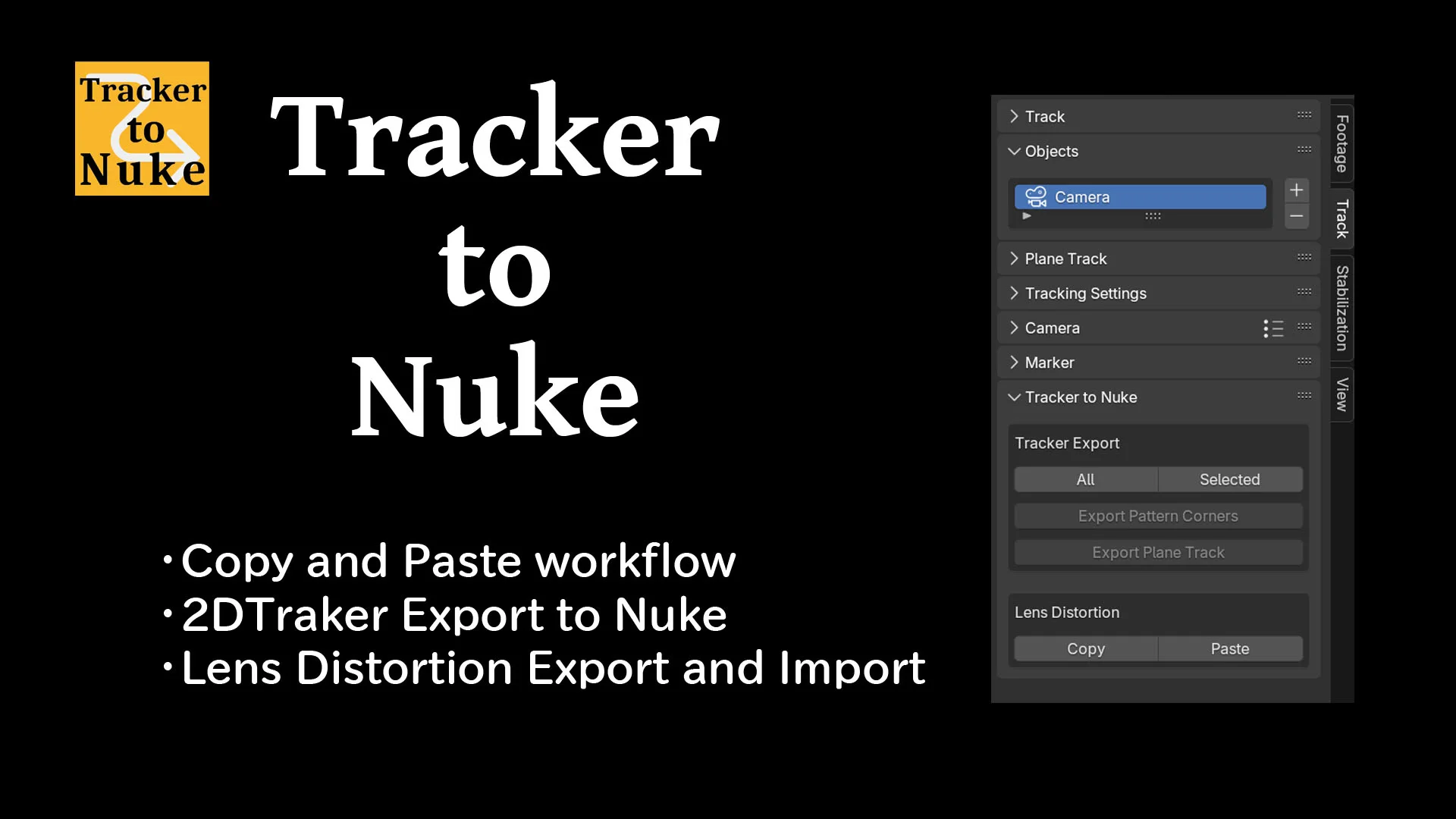Select the Camera object in the list
Screen dimensions: 1456x819
click(x=1140, y=197)
